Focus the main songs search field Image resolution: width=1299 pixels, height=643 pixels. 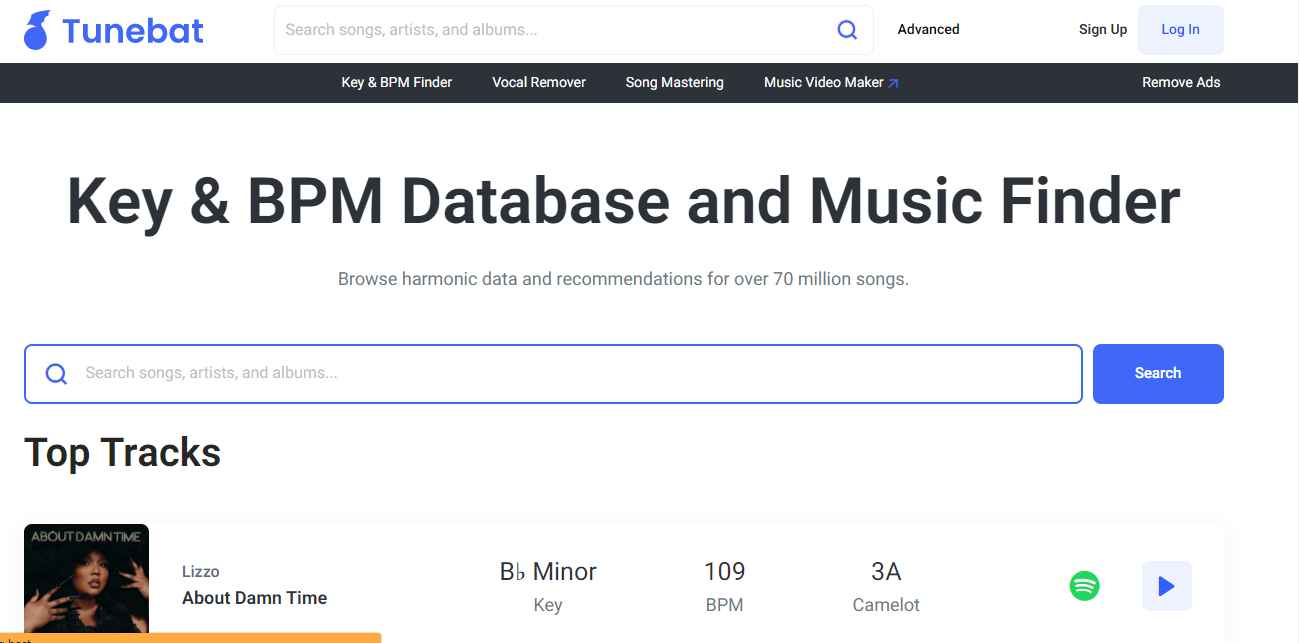(553, 374)
